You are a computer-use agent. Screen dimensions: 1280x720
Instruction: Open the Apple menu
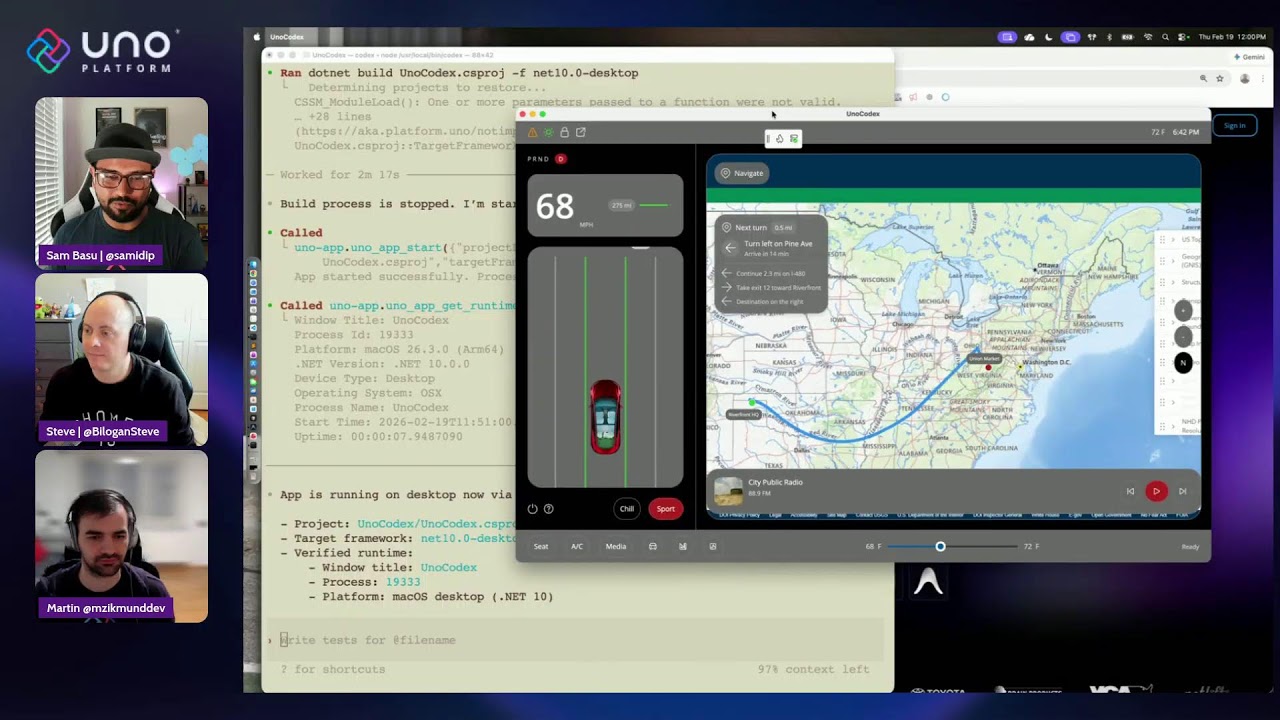(x=257, y=37)
